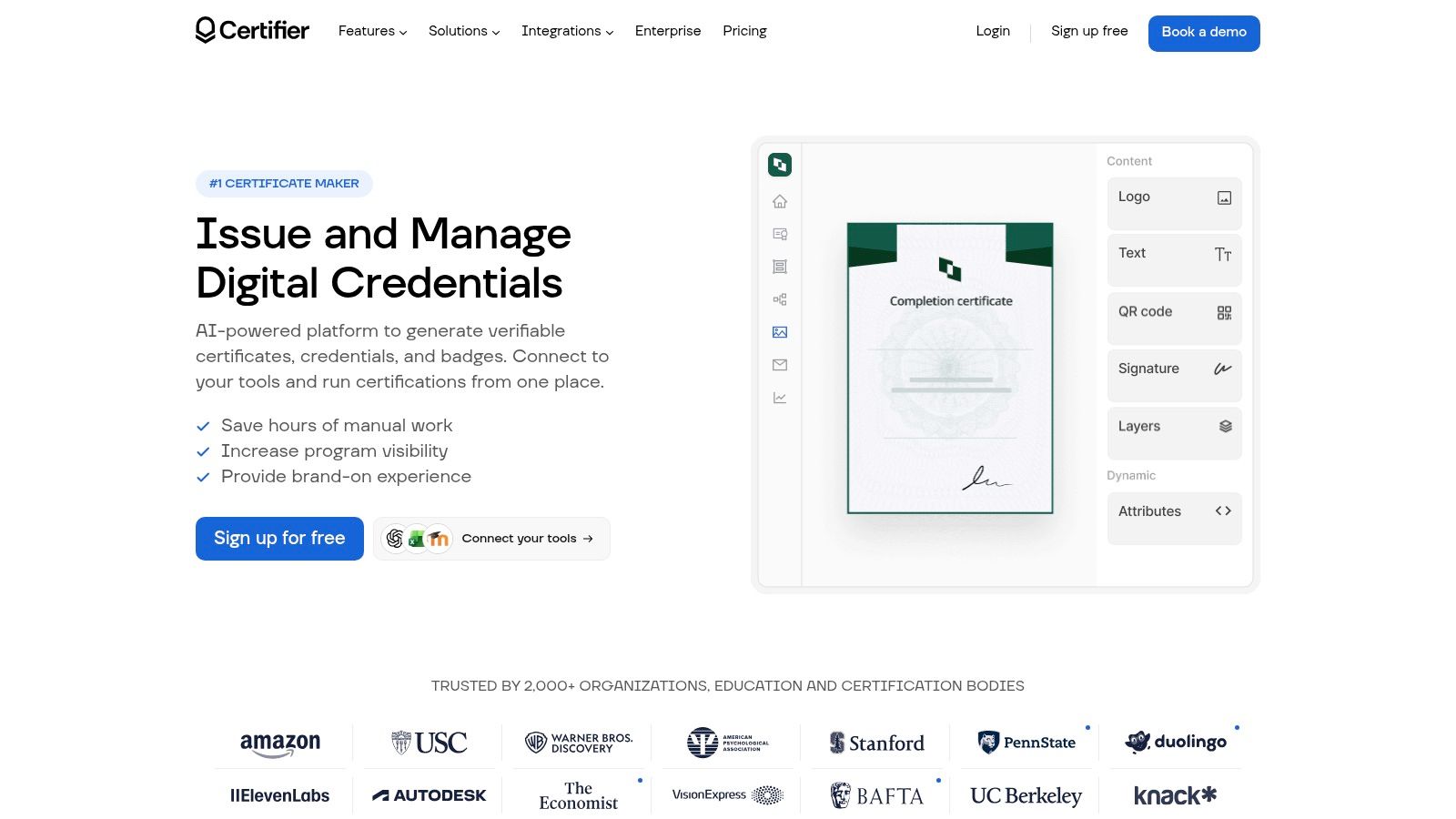Click the ElevenLabs logo

coord(280,795)
